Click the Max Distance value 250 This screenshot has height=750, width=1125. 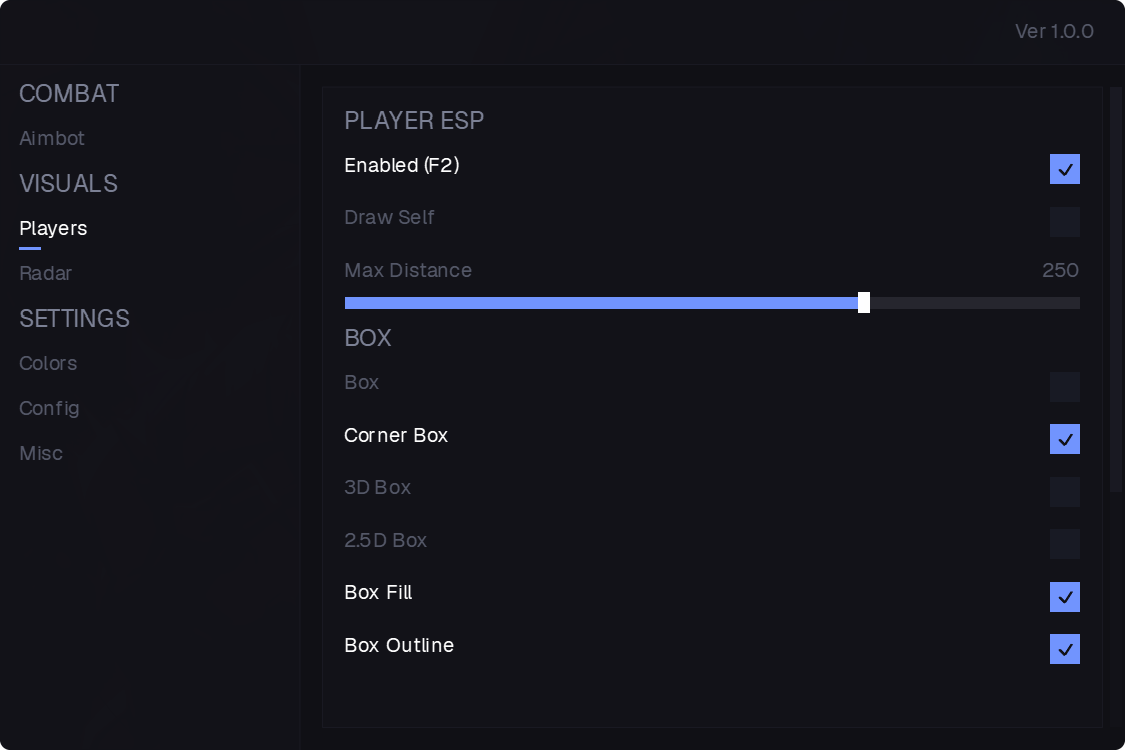pyautogui.click(x=1060, y=271)
